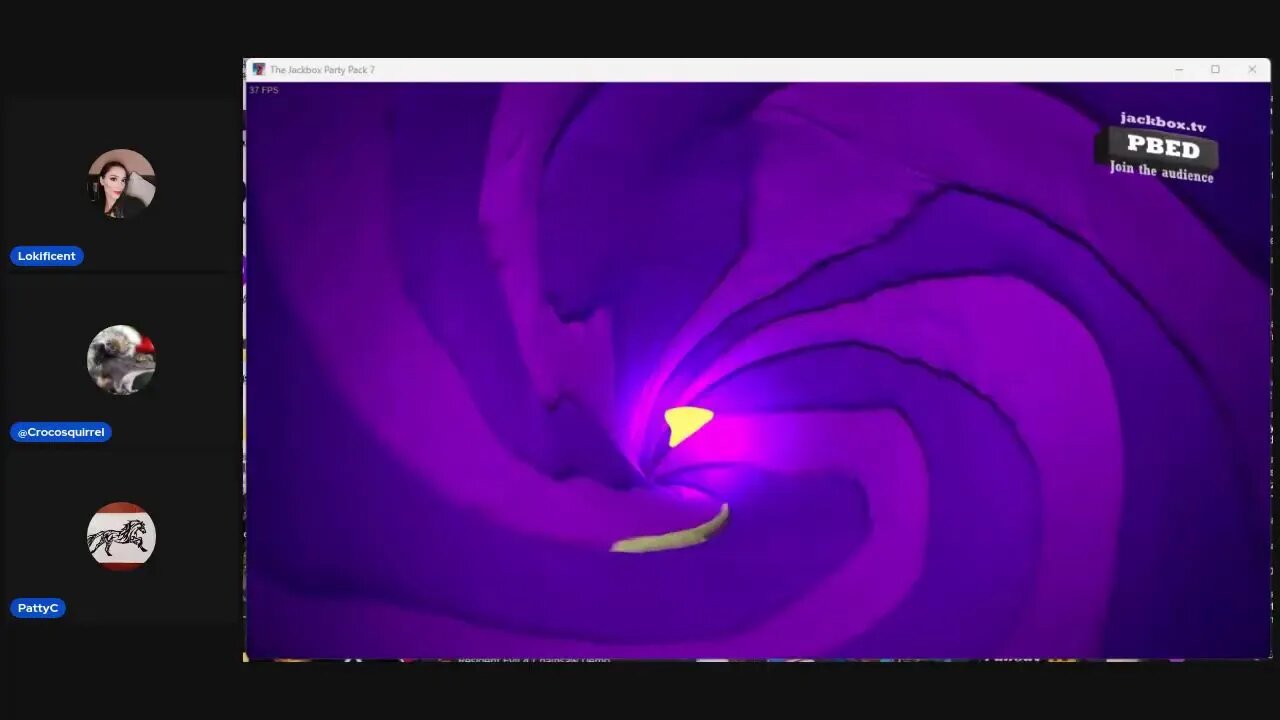Click the Jackbox Party Pack 7 title text
Image resolution: width=1280 pixels, height=720 pixels.
(322, 70)
